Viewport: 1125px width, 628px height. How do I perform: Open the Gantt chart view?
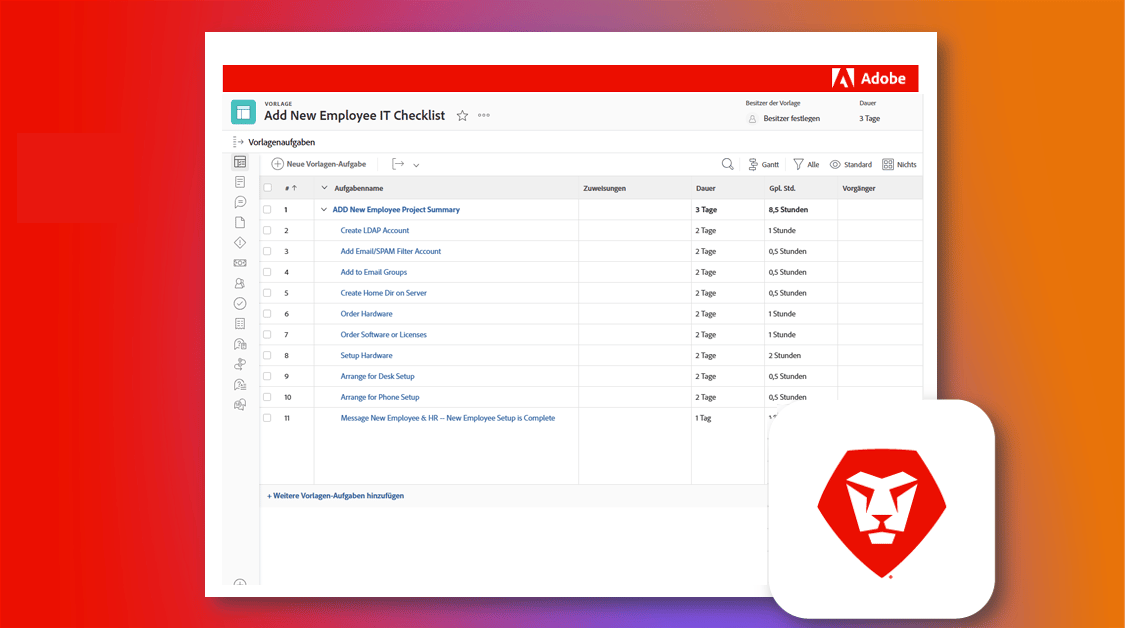(763, 163)
